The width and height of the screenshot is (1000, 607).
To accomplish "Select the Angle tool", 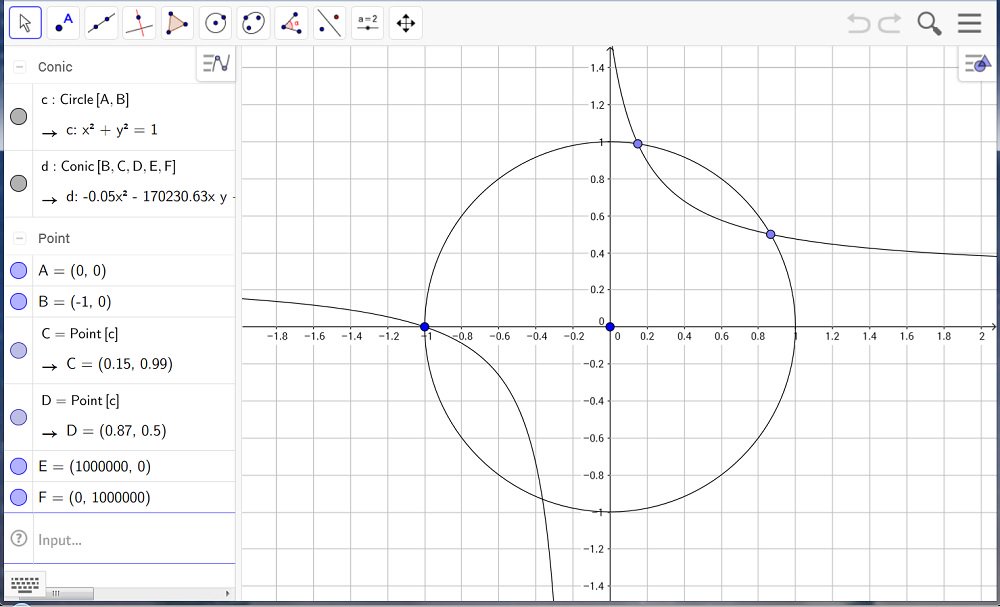I will coord(291,24).
